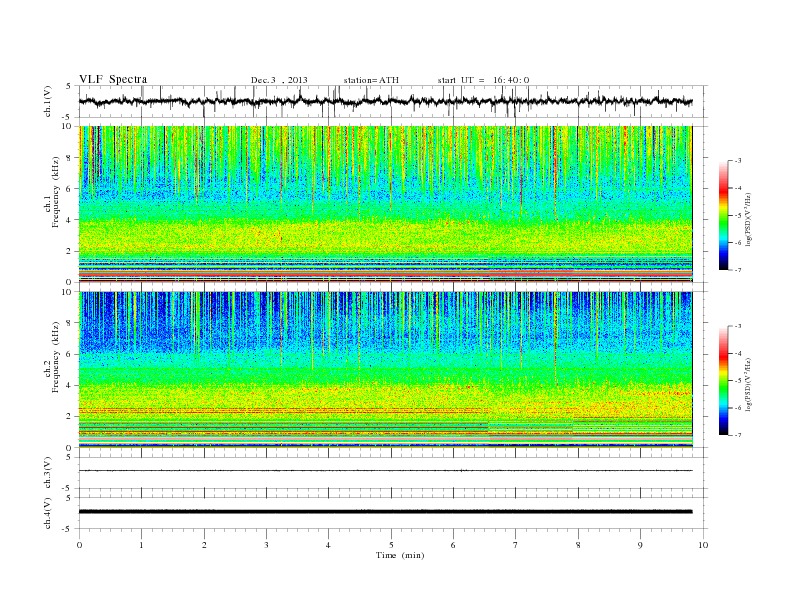Select the "start UT = 16:40:0" header text
The height and width of the screenshot is (612, 792).
pos(483,80)
